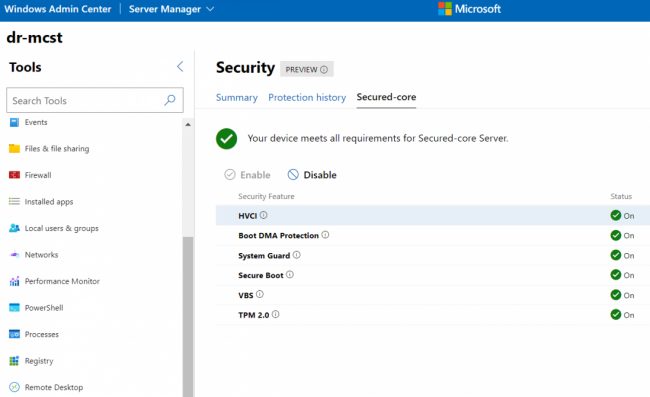This screenshot has height=397, width=650.
Task: Click the Processes icon
Action: coord(14,334)
